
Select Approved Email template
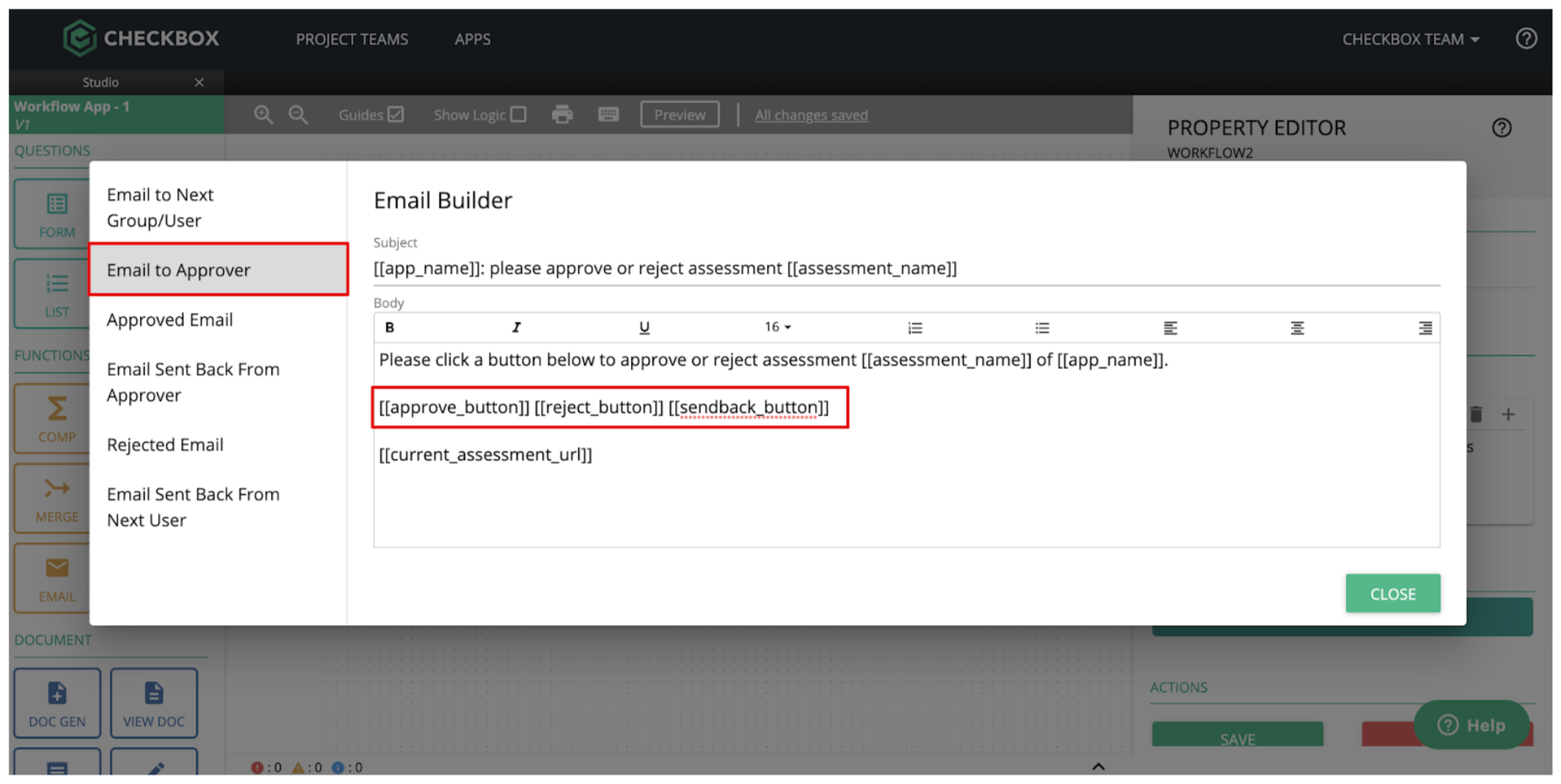point(218,319)
